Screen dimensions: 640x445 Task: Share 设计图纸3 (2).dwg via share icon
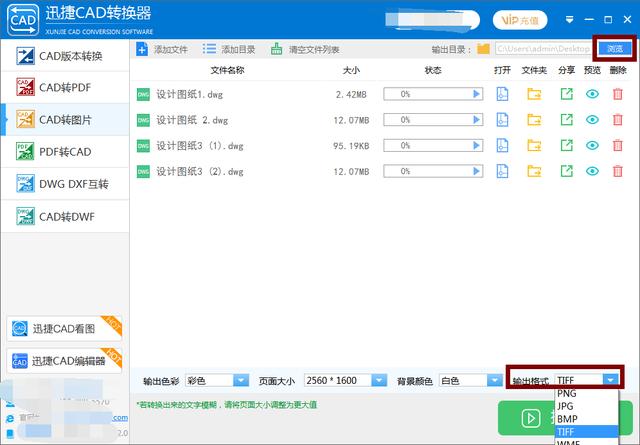point(567,171)
